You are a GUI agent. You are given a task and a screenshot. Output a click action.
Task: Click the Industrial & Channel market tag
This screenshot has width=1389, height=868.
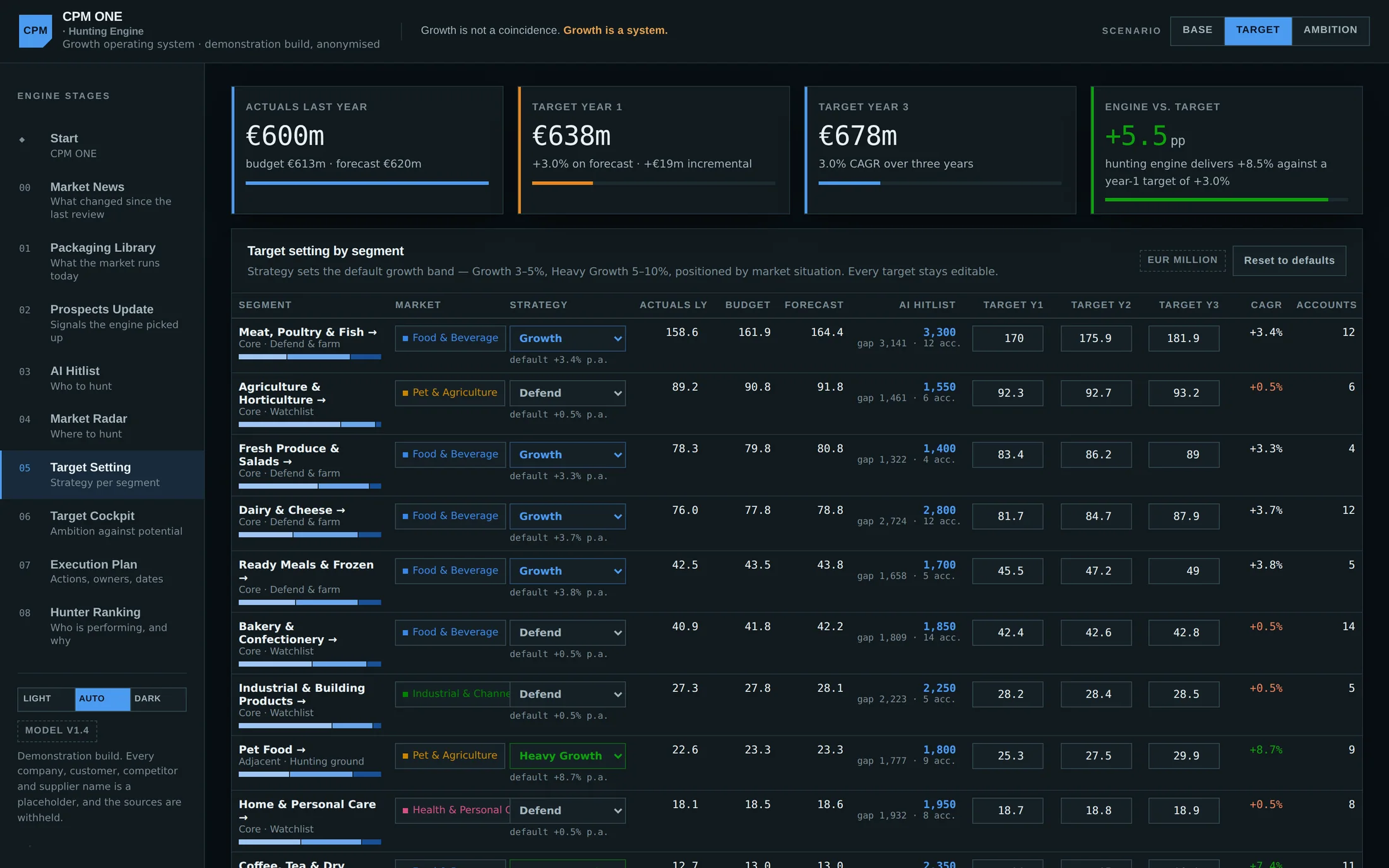(452, 694)
